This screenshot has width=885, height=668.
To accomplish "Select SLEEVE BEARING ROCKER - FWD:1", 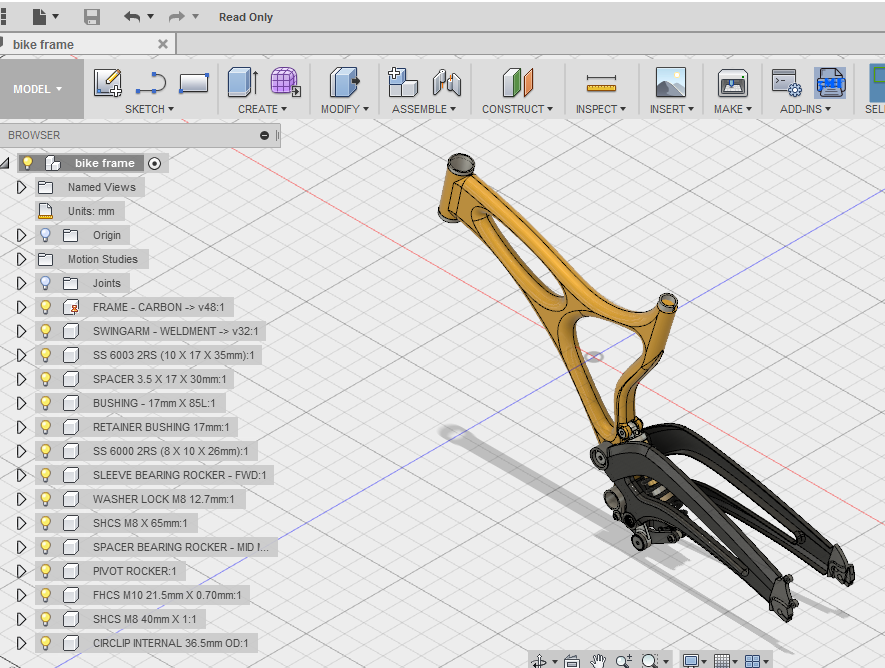I will pos(154,475).
